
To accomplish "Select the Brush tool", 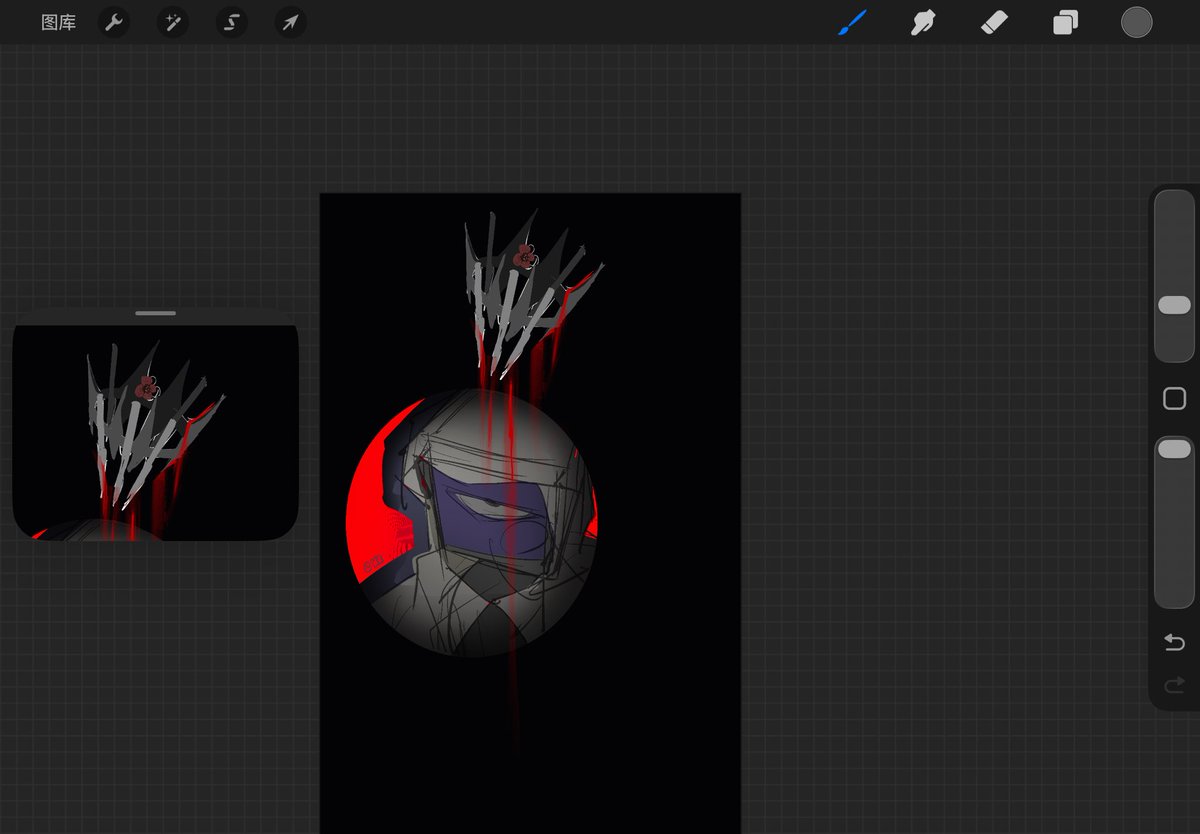I will point(852,22).
